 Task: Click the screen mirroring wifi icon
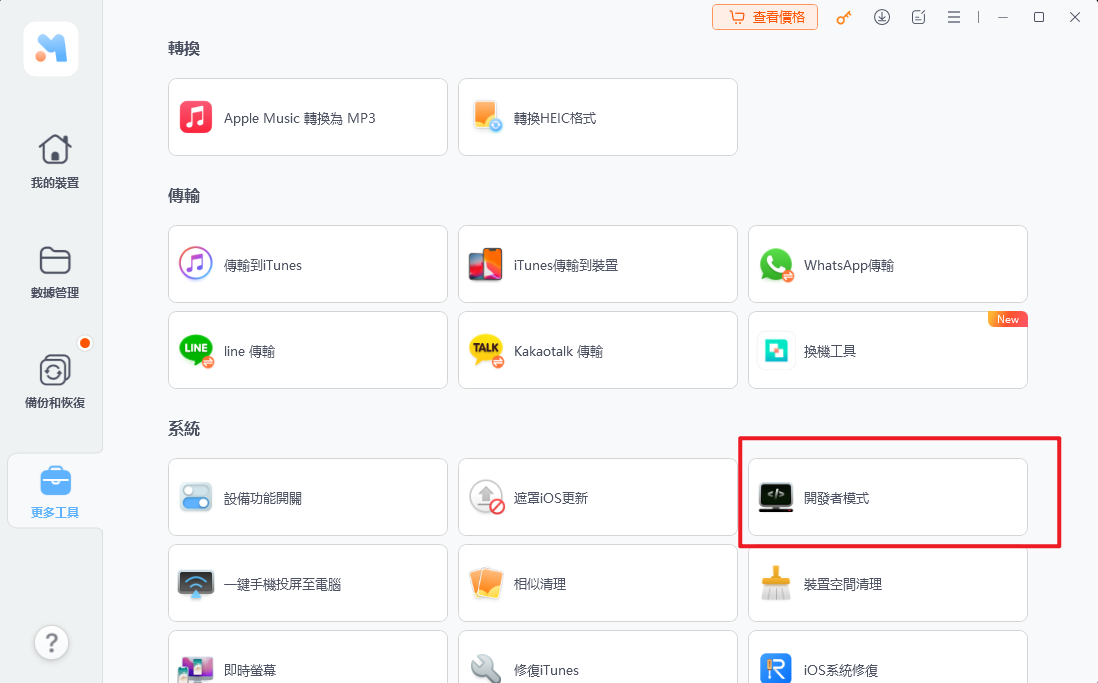coord(196,584)
